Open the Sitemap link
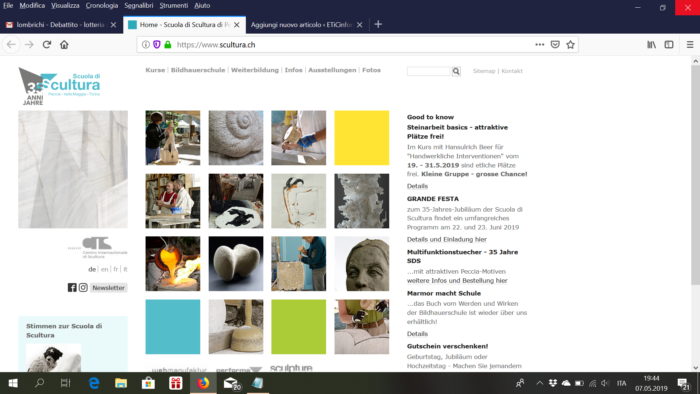 coord(484,71)
